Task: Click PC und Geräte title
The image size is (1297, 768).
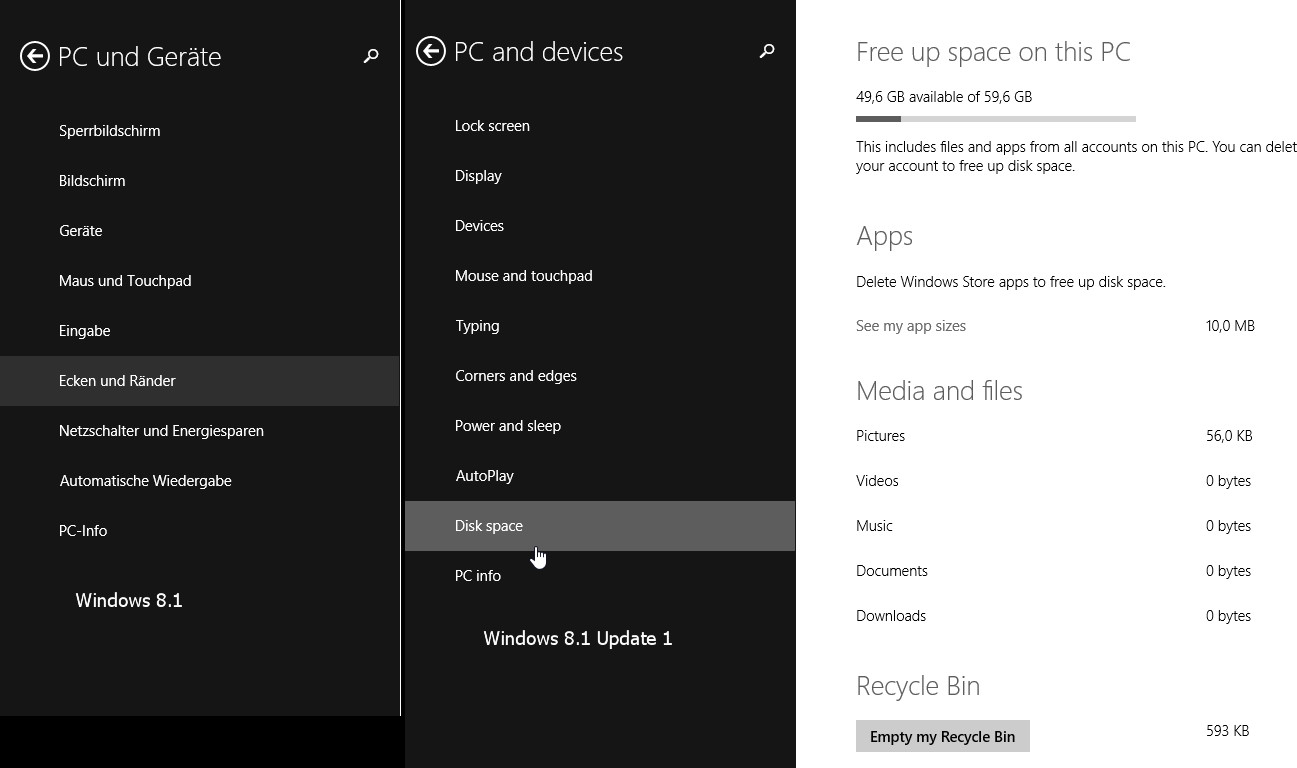Action: 140,57
